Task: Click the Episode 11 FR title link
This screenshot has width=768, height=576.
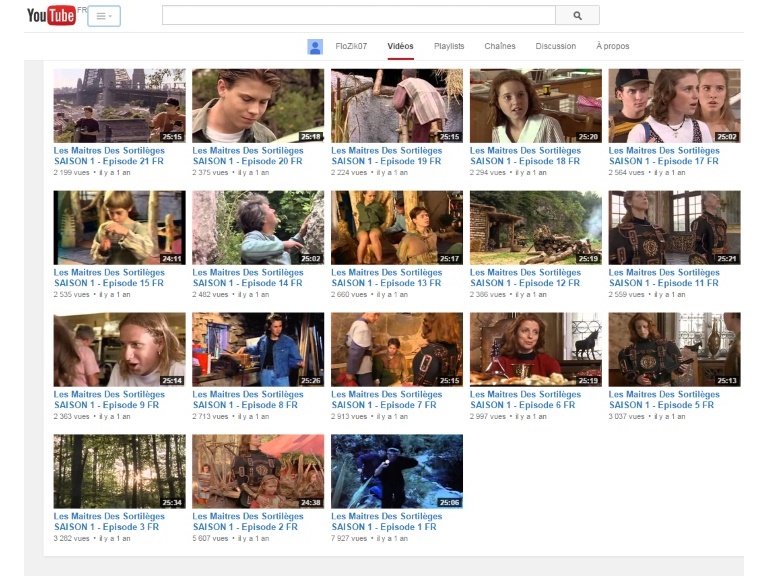Action: [x=664, y=278]
